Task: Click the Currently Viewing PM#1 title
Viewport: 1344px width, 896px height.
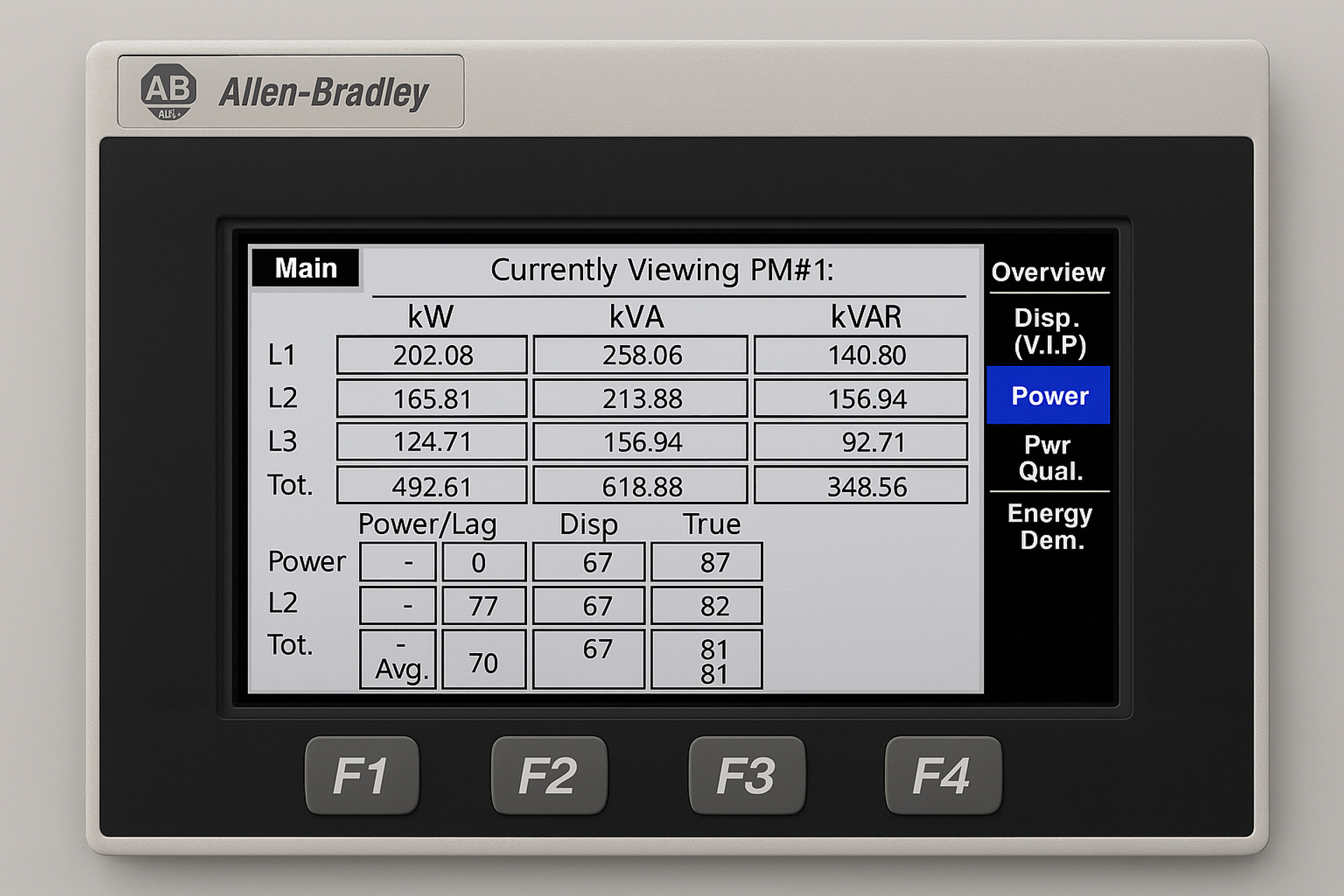Action: 662,270
